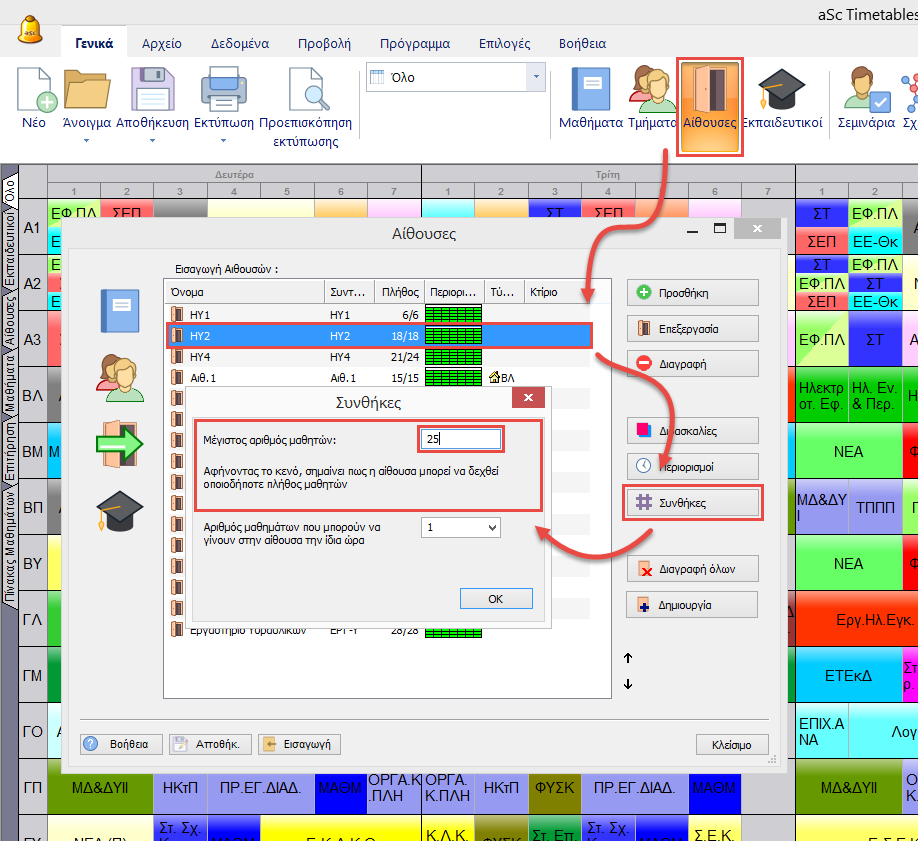Open the Πρόγραμμα ribbon tab

[x=414, y=44]
